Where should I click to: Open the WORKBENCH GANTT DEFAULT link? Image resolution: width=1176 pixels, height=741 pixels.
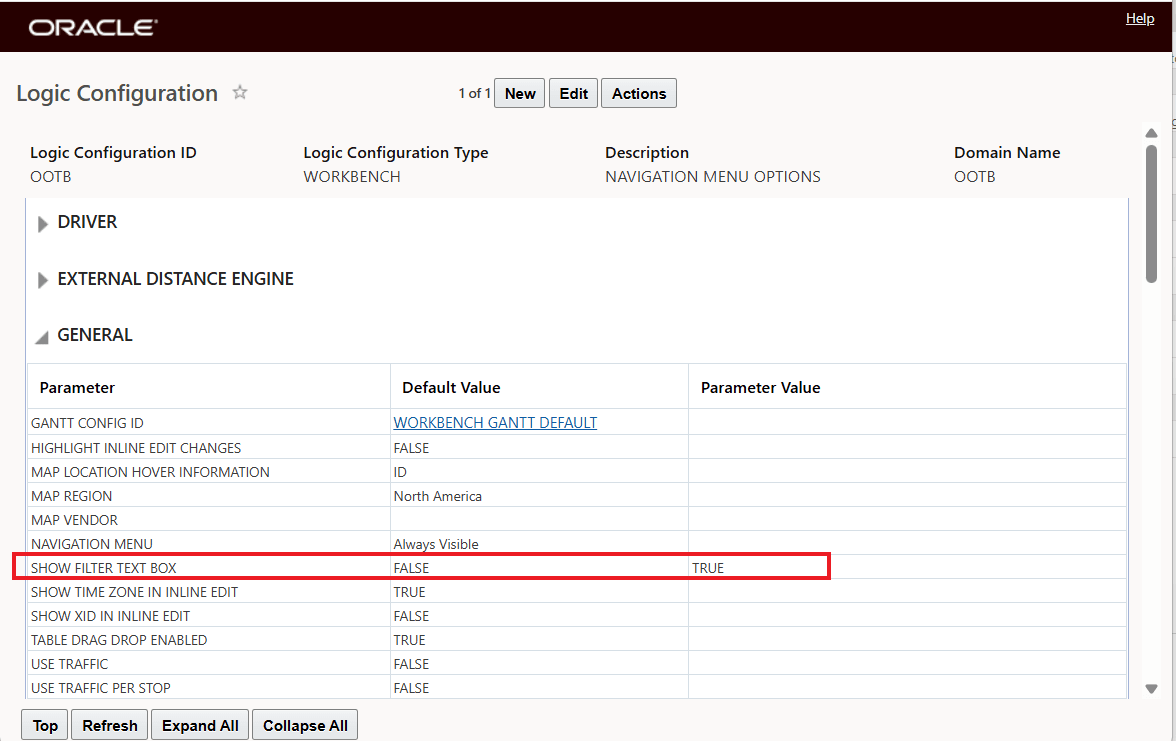(494, 422)
